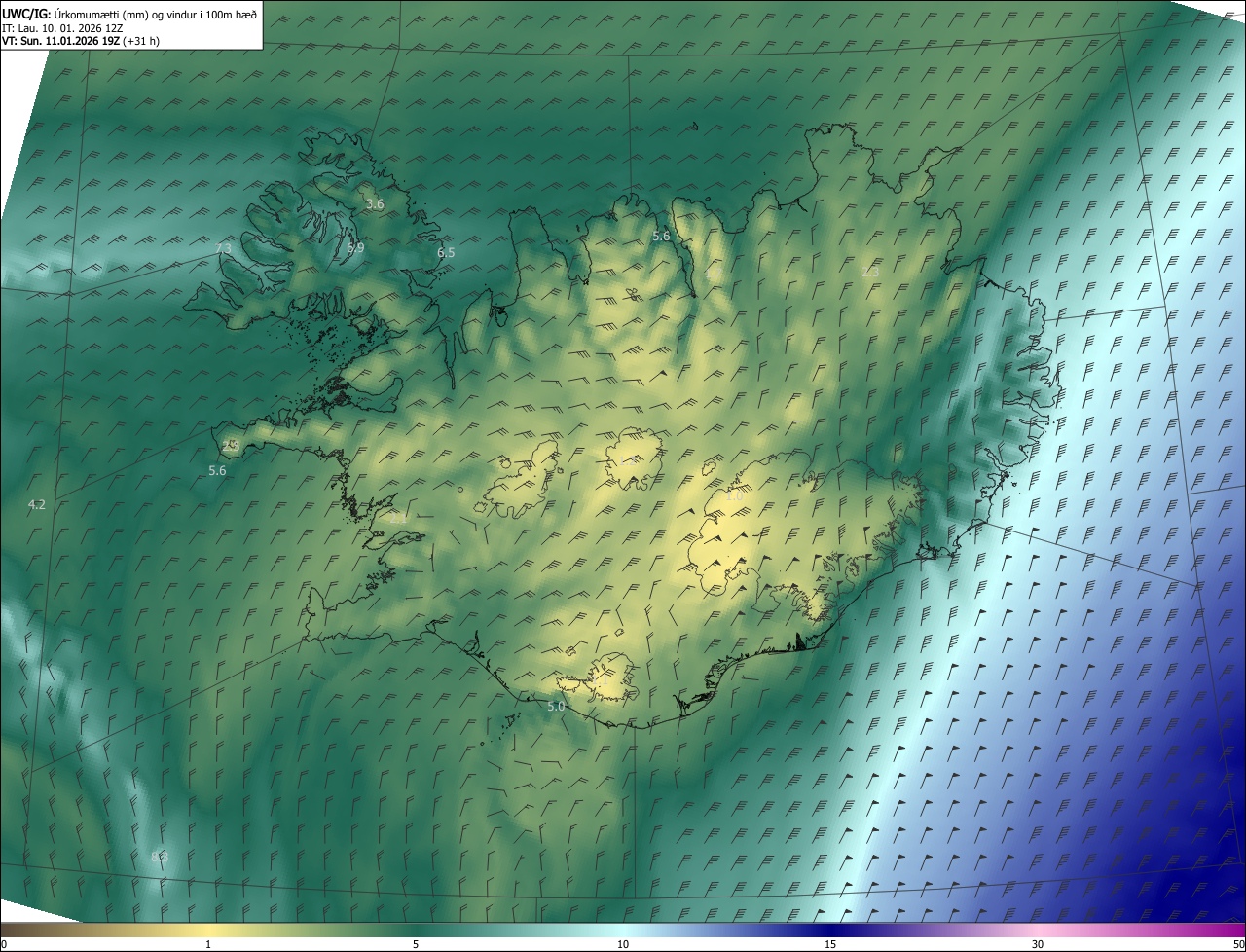Select the 6.9 value label

click(355, 248)
